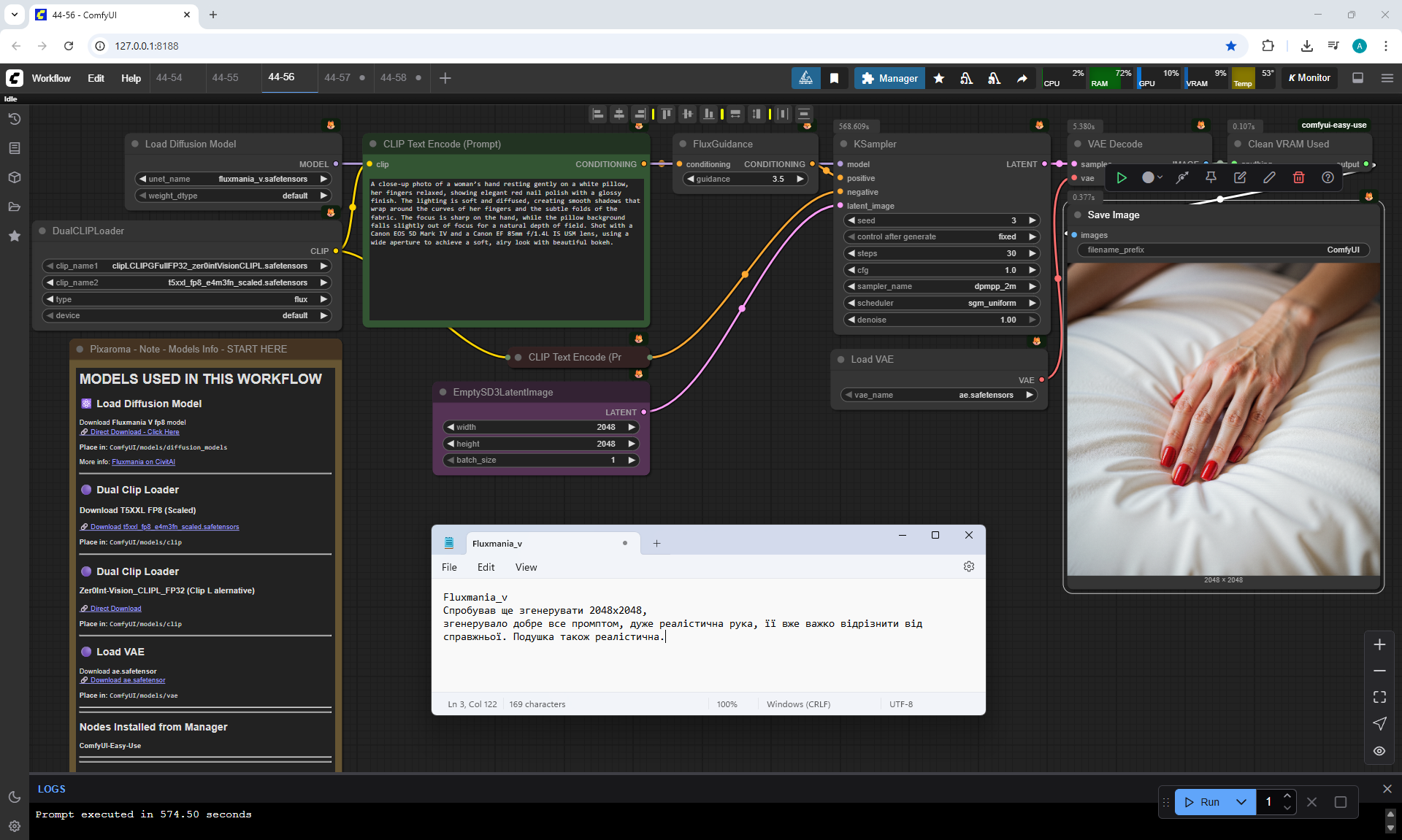The height and width of the screenshot is (840, 1402).
Task: Open the node library cube icon
Action: (14, 177)
